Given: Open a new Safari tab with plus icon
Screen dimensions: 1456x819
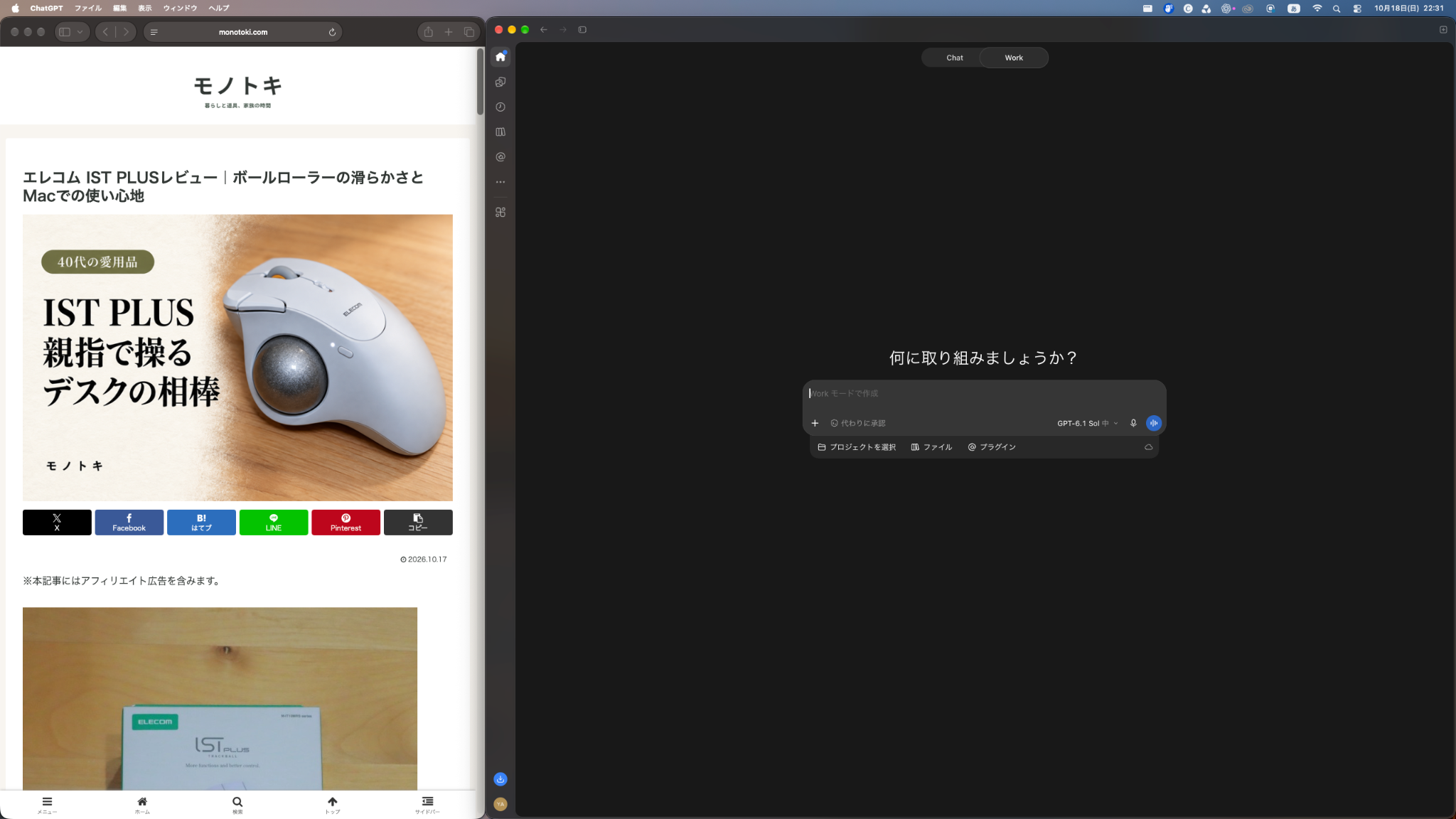Looking at the screenshot, I should coord(449,32).
